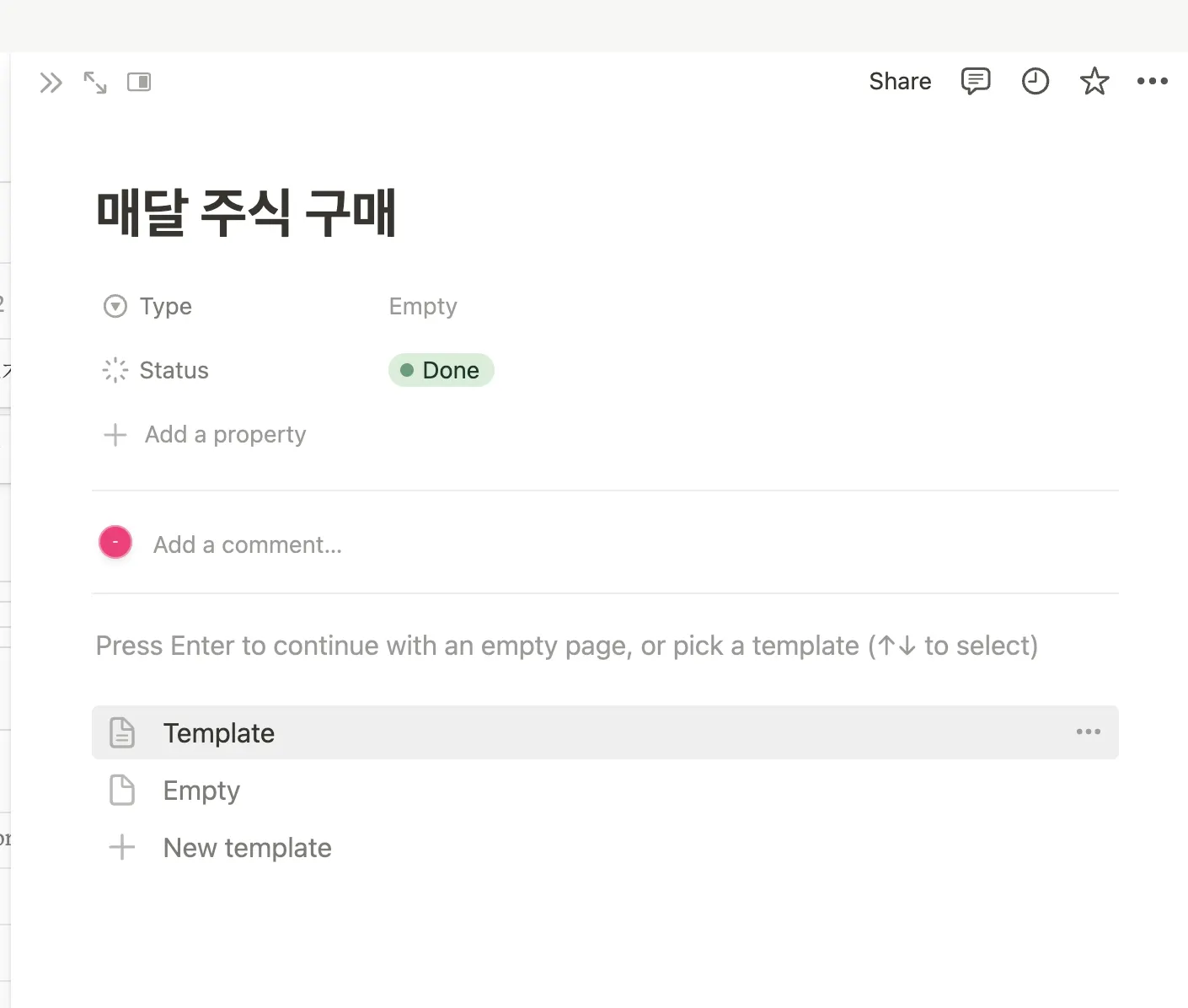Click the page title 매달 주식 구매

tap(246, 213)
